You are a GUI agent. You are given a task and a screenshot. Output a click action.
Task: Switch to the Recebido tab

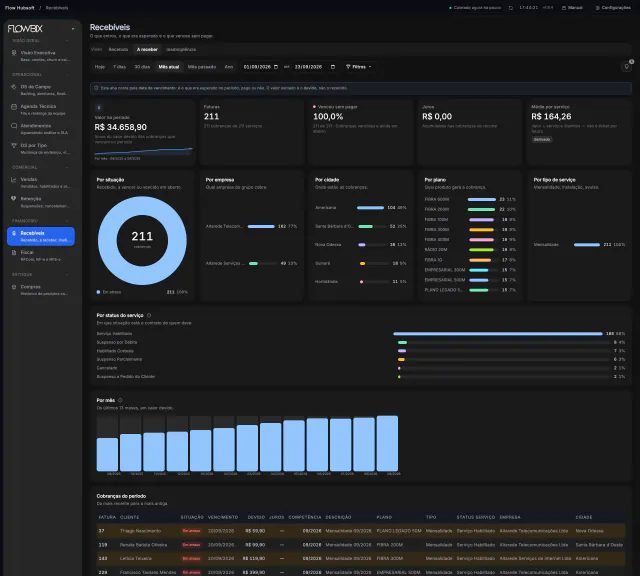point(118,49)
